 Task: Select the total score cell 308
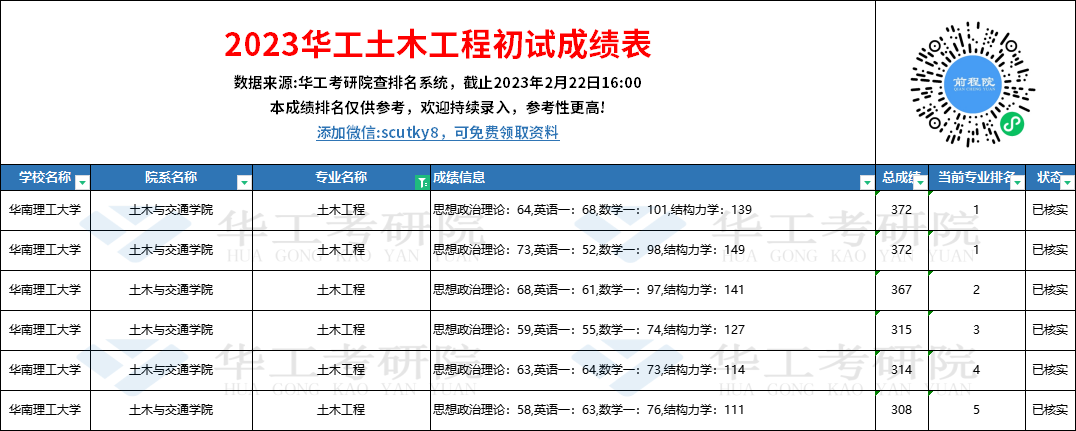(x=902, y=410)
